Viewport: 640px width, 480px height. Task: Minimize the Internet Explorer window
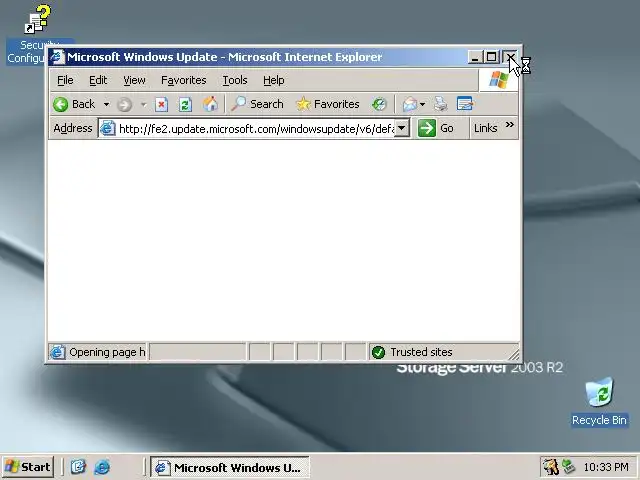(475, 57)
